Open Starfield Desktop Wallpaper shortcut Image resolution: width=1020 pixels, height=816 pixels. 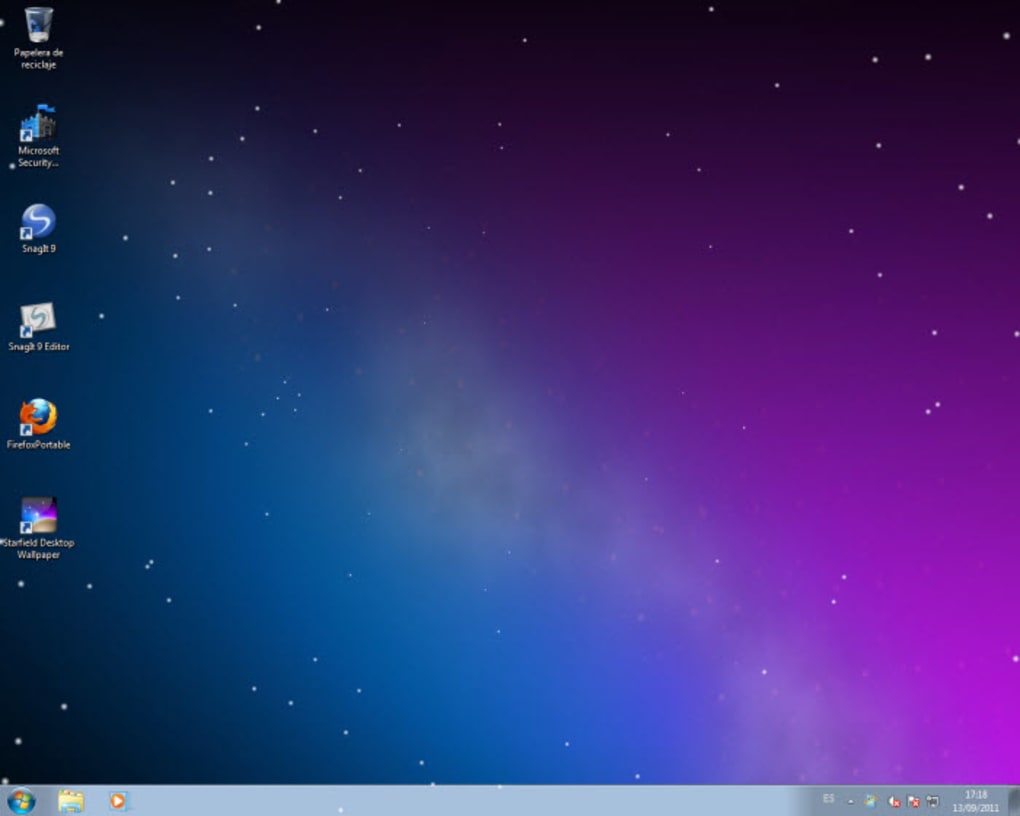click(x=38, y=513)
